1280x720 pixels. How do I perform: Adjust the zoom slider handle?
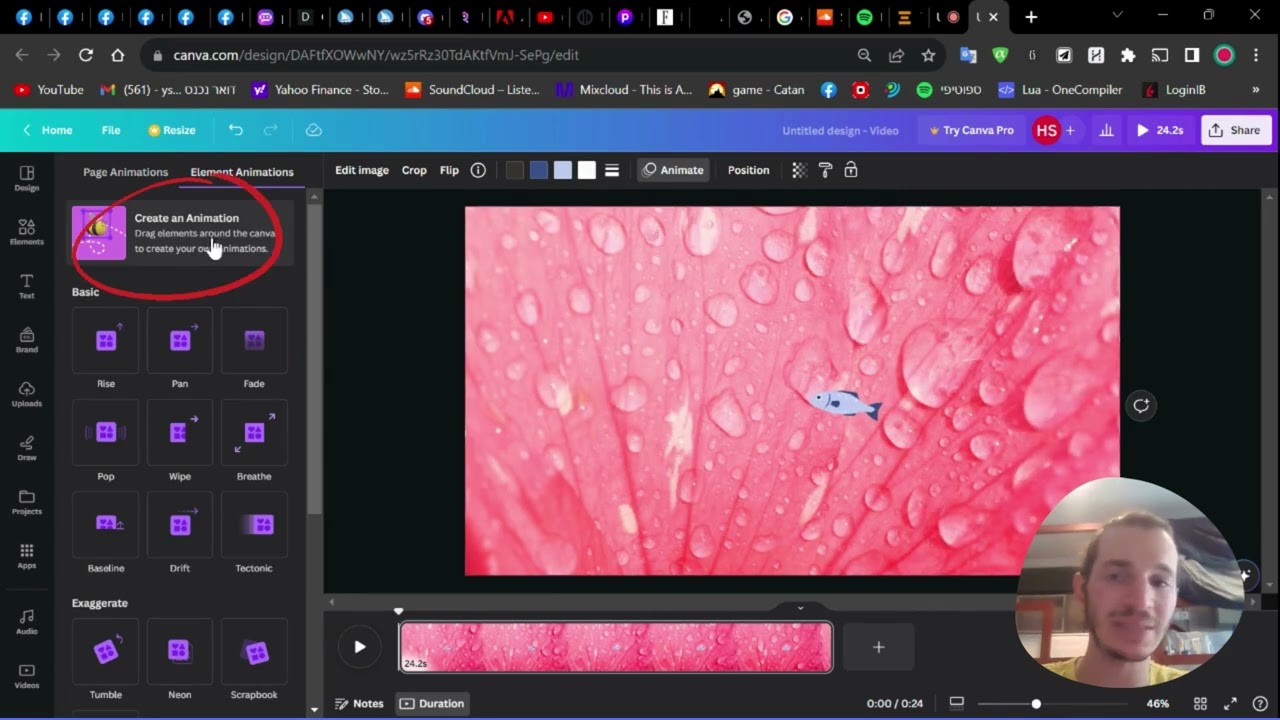pyautogui.click(x=1036, y=704)
